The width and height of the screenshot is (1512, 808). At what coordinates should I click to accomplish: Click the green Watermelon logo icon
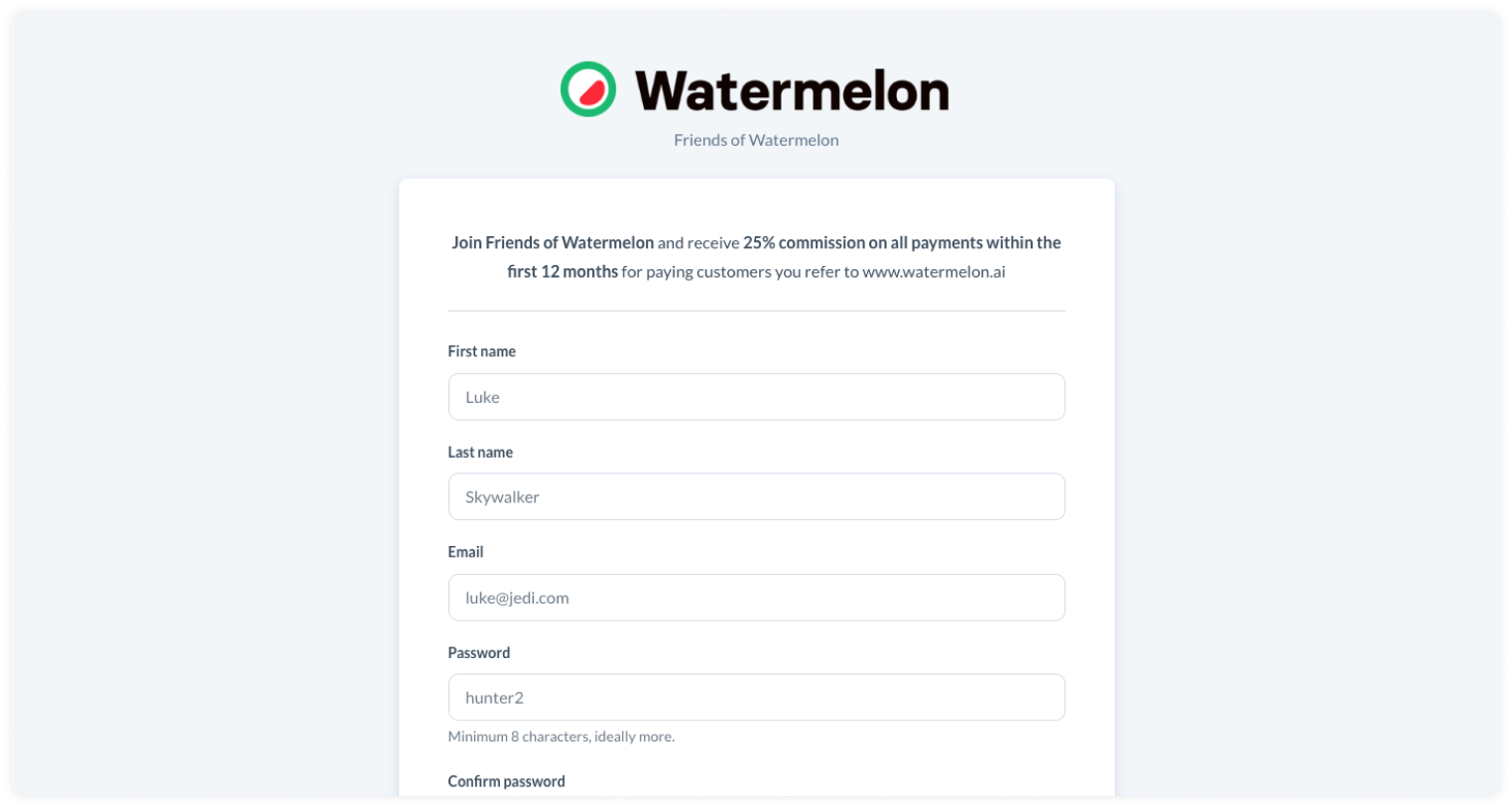[x=588, y=89]
